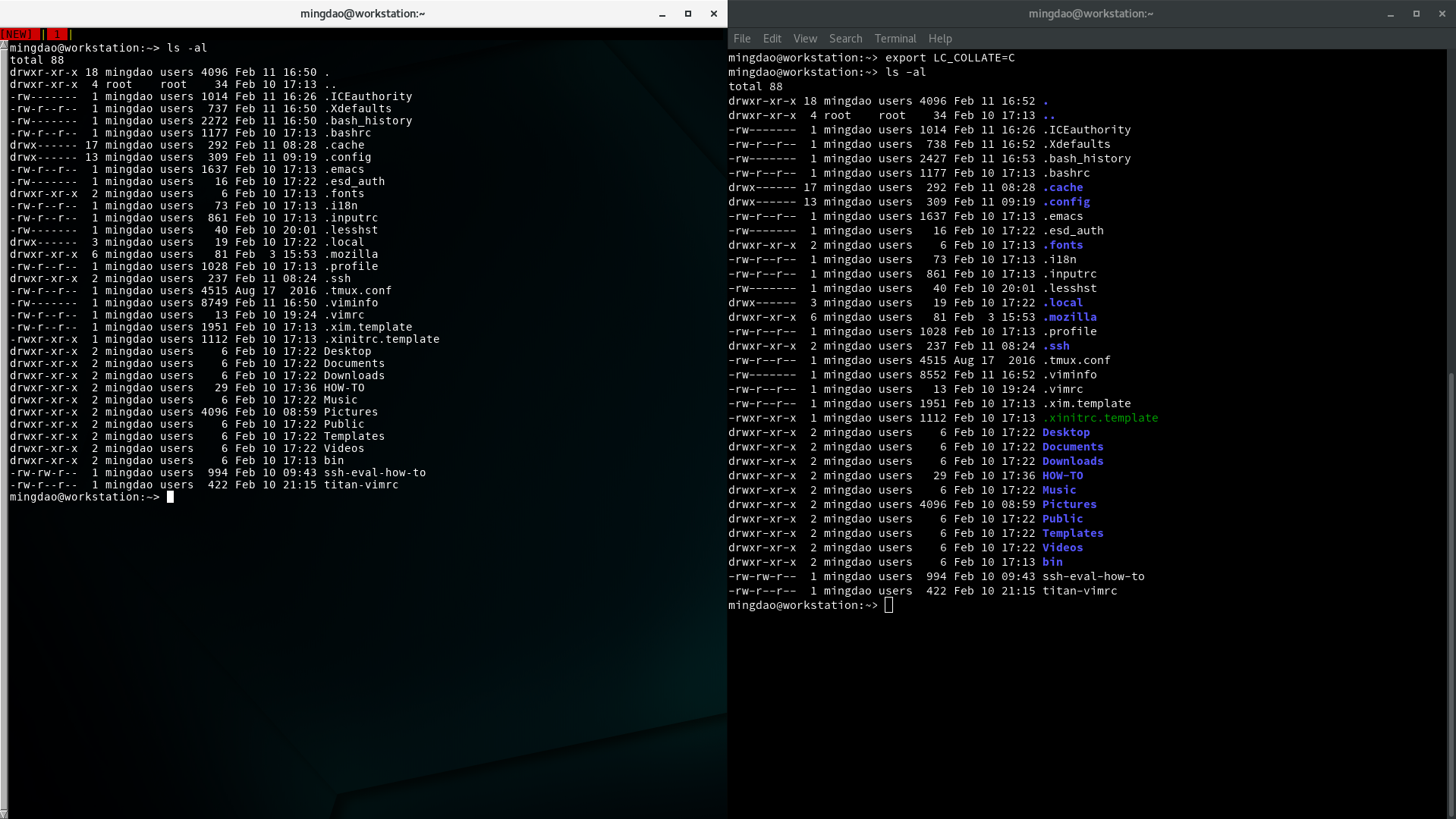The height and width of the screenshot is (819, 1456).
Task: Click Music directory in right terminal
Action: point(1059,490)
